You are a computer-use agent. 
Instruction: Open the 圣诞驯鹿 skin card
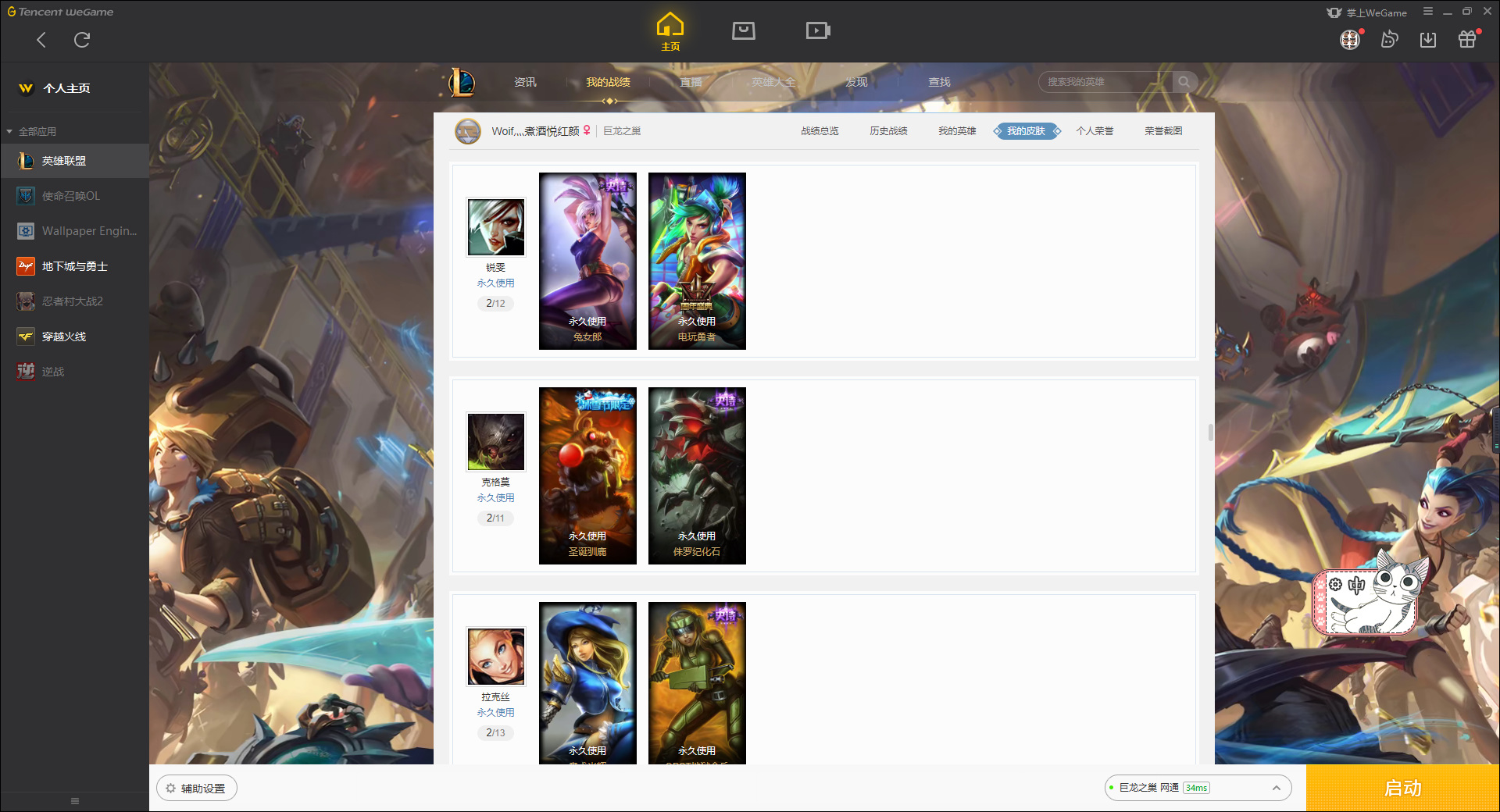(x=587, y=475)
